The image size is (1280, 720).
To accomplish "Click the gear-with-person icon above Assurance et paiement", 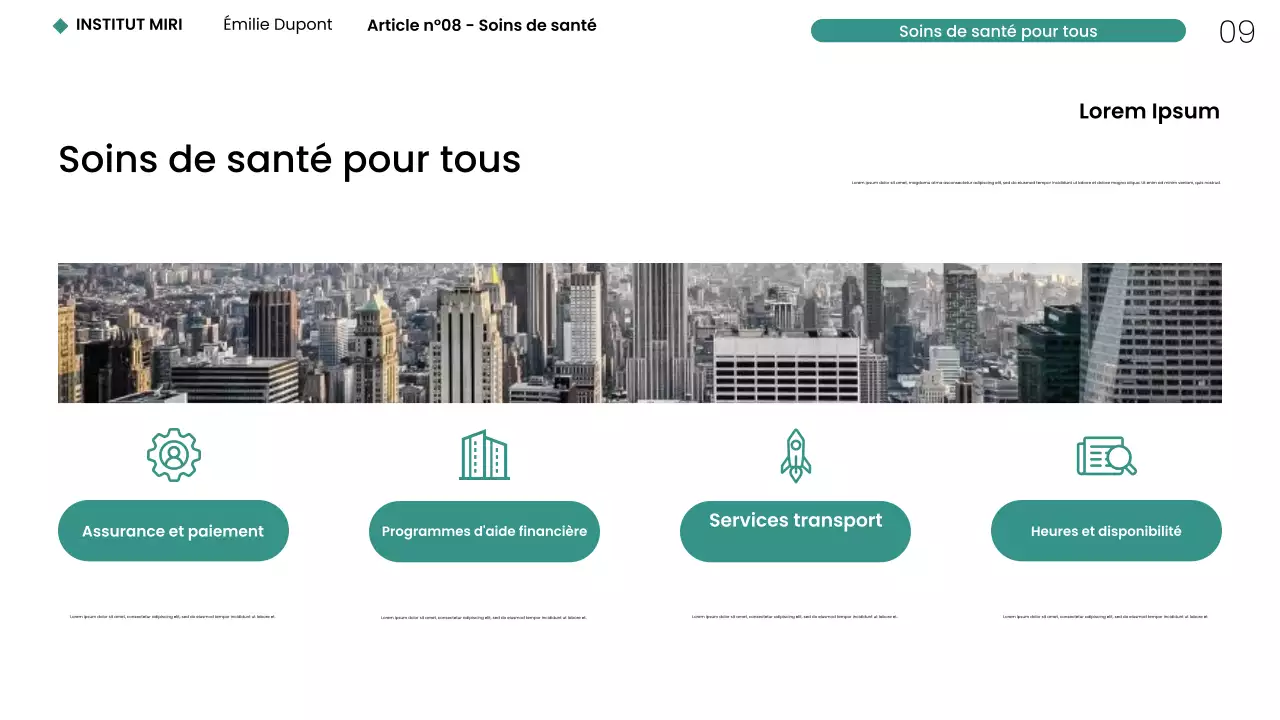I will tap(173, 455).
